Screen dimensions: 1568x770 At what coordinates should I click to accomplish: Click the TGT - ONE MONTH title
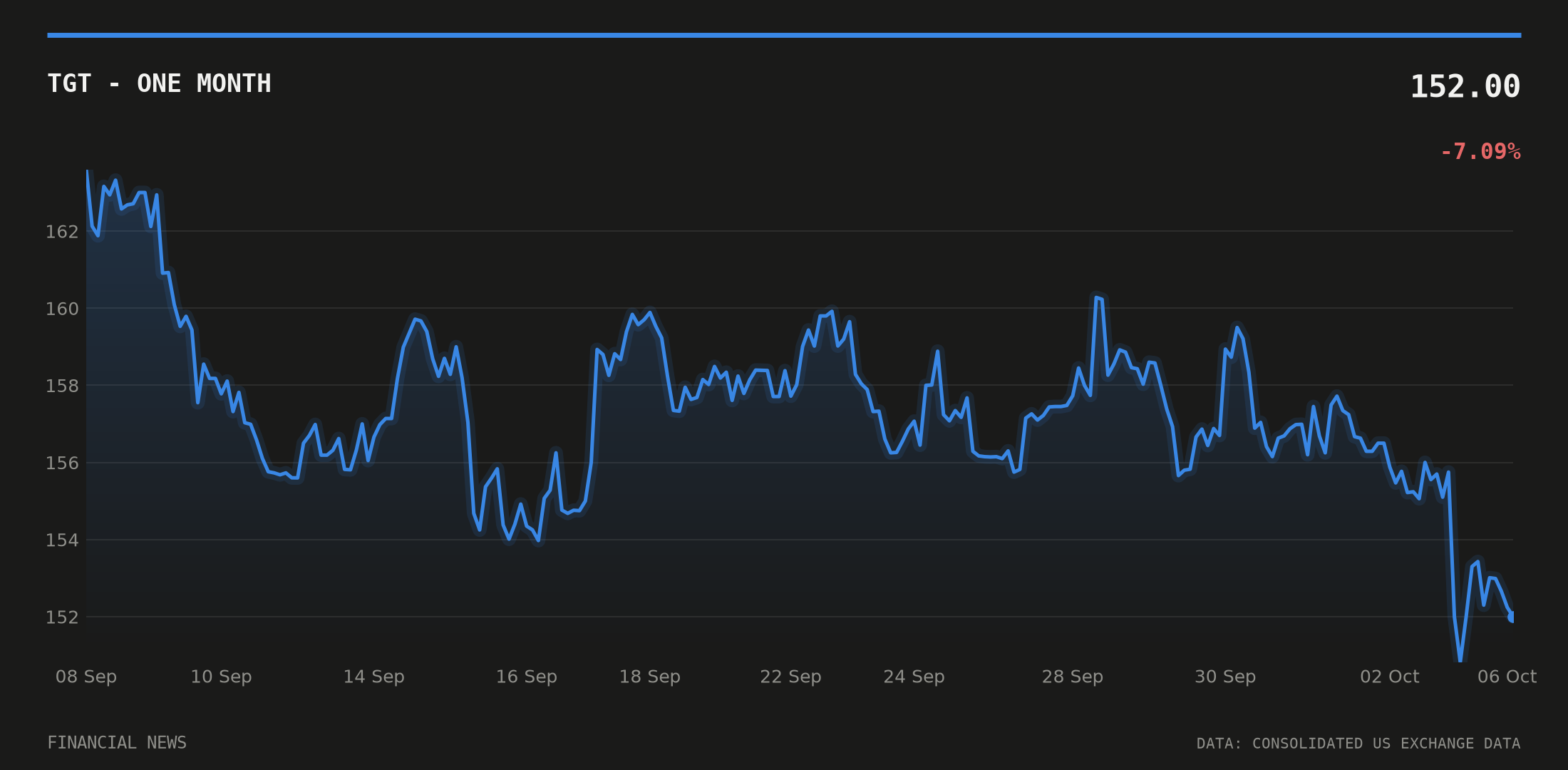pyautogui.click(x=159, y=84)
